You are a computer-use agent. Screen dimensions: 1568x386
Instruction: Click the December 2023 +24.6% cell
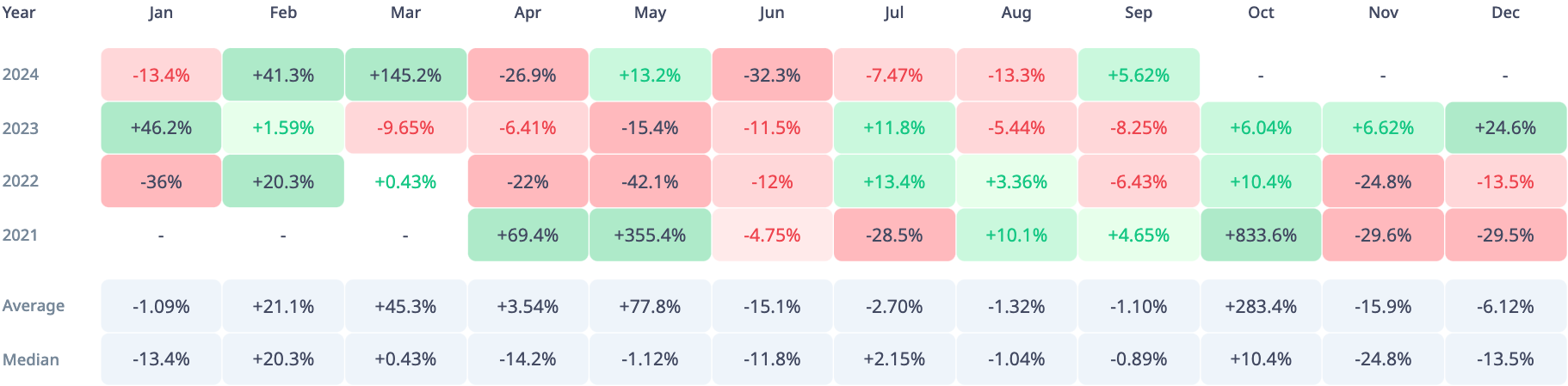(1505, 128)
